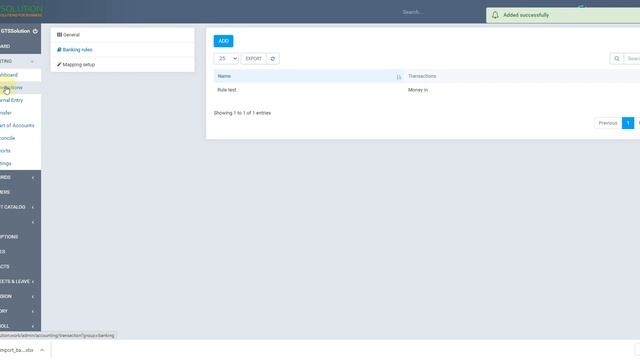Screen dimensions: 640x360
Task: Click the book icon beside Banking rules
Action: tap(59, 50)
